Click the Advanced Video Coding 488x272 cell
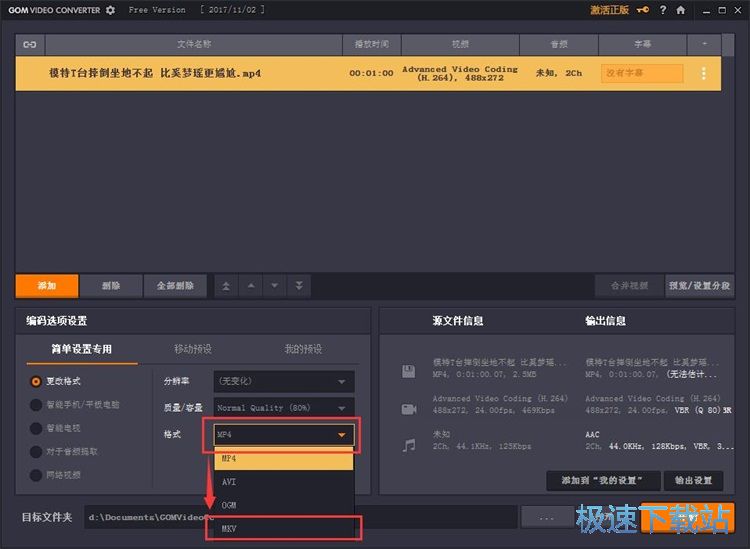The width and height of the screenshot is (750, 549). (460, 73)
